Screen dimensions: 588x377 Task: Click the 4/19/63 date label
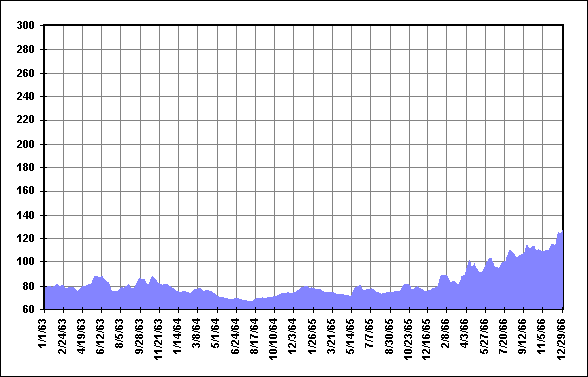81,336
